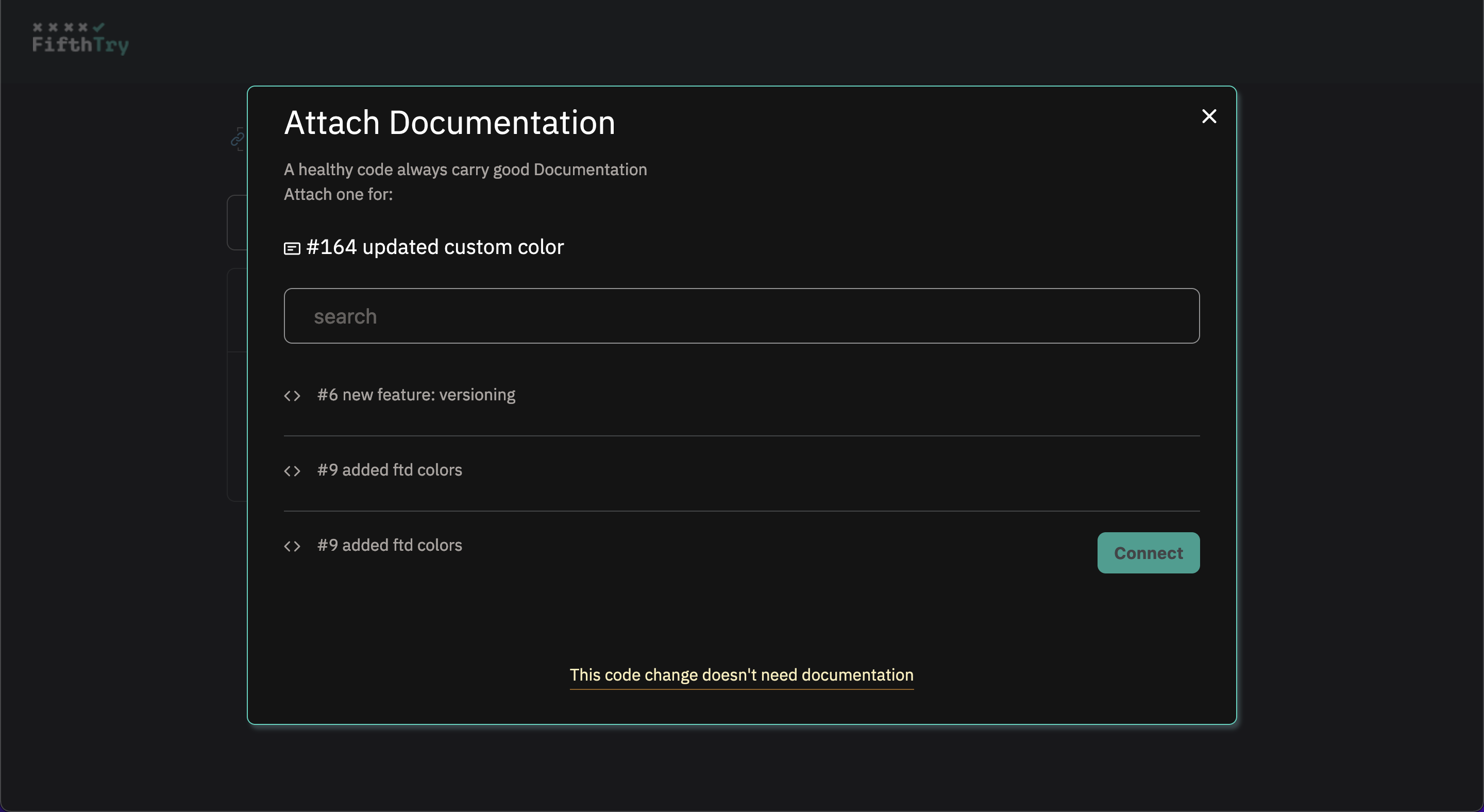Click chain link icon behind the dialog
The image size is (1484, 812).
coord(238,139)
